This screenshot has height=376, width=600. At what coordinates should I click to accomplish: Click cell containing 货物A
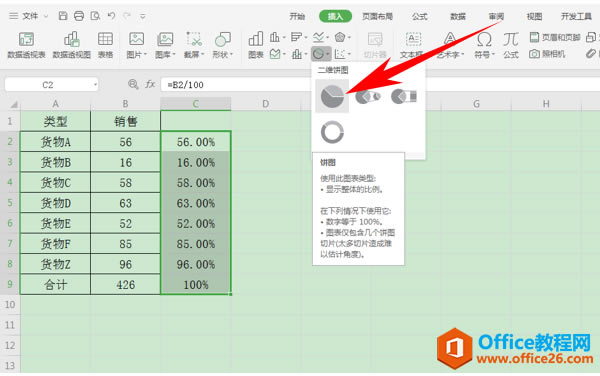point(55,142)
